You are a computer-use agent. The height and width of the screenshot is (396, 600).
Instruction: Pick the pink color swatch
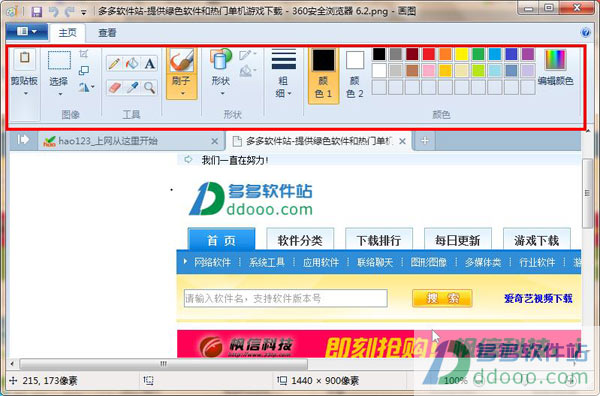(429, 71)
